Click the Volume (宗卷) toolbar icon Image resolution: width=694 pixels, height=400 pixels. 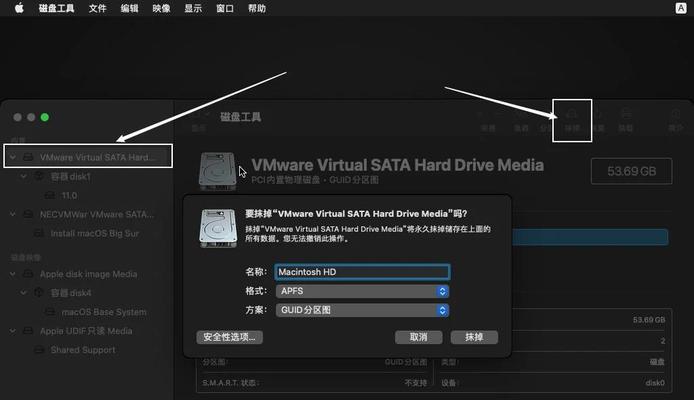point(488,120)
